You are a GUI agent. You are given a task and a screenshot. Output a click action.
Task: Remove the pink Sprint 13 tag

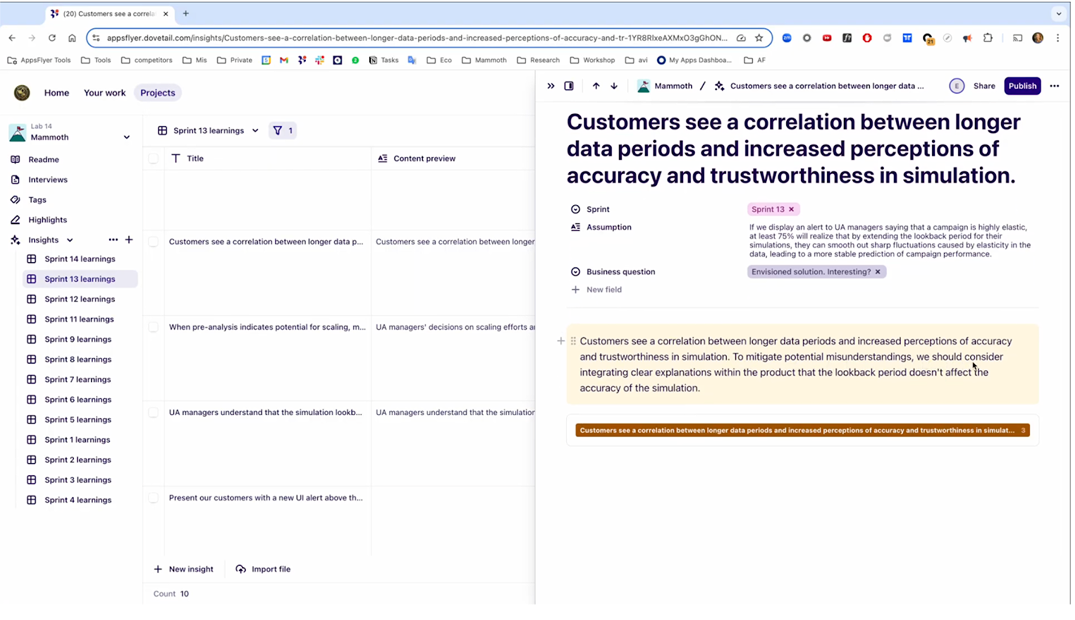pyautogui.click(x=791, y=210)
